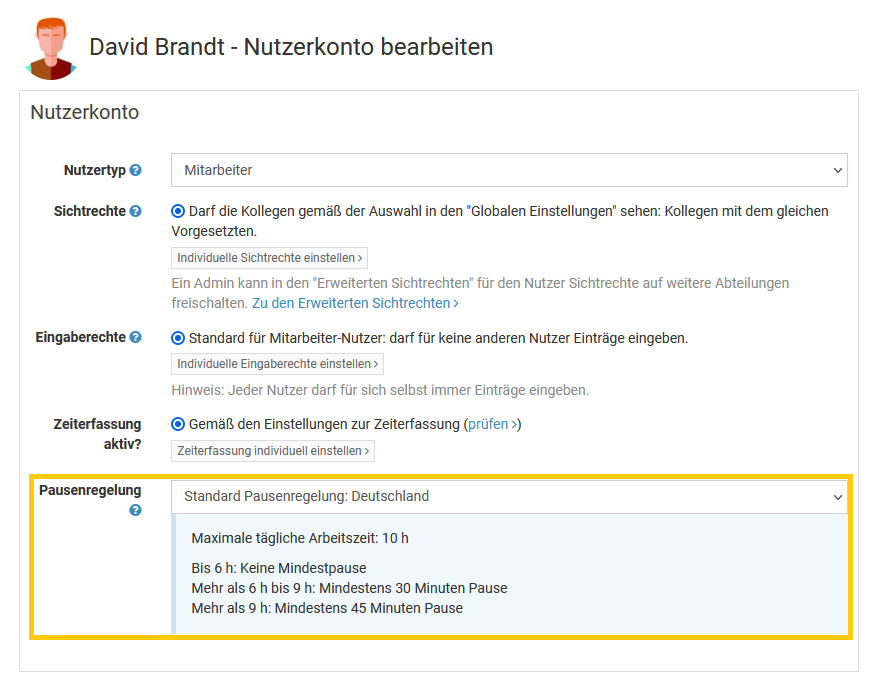Click David Brandt's avatar picture
The image size is (876, 690).
click(50, 48)
